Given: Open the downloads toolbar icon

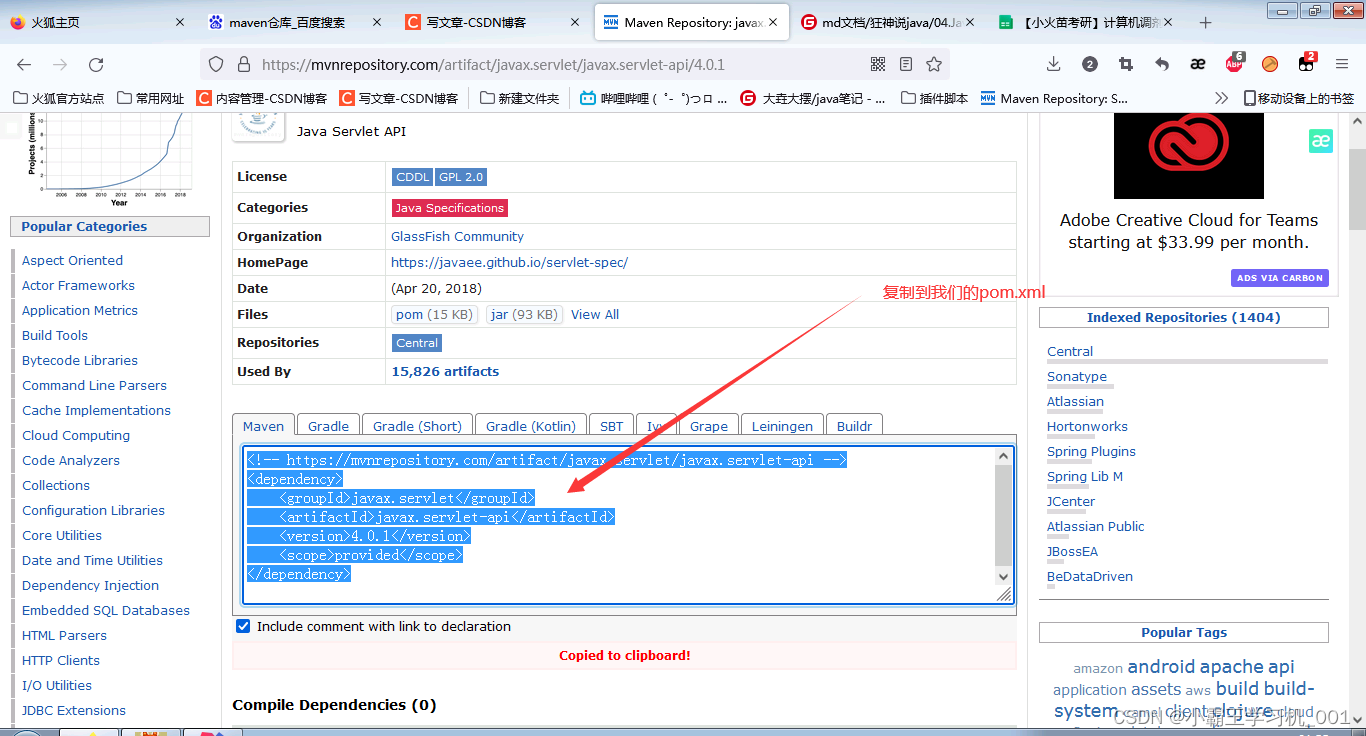Looking at the screenshot, I should click(1053, 64).
